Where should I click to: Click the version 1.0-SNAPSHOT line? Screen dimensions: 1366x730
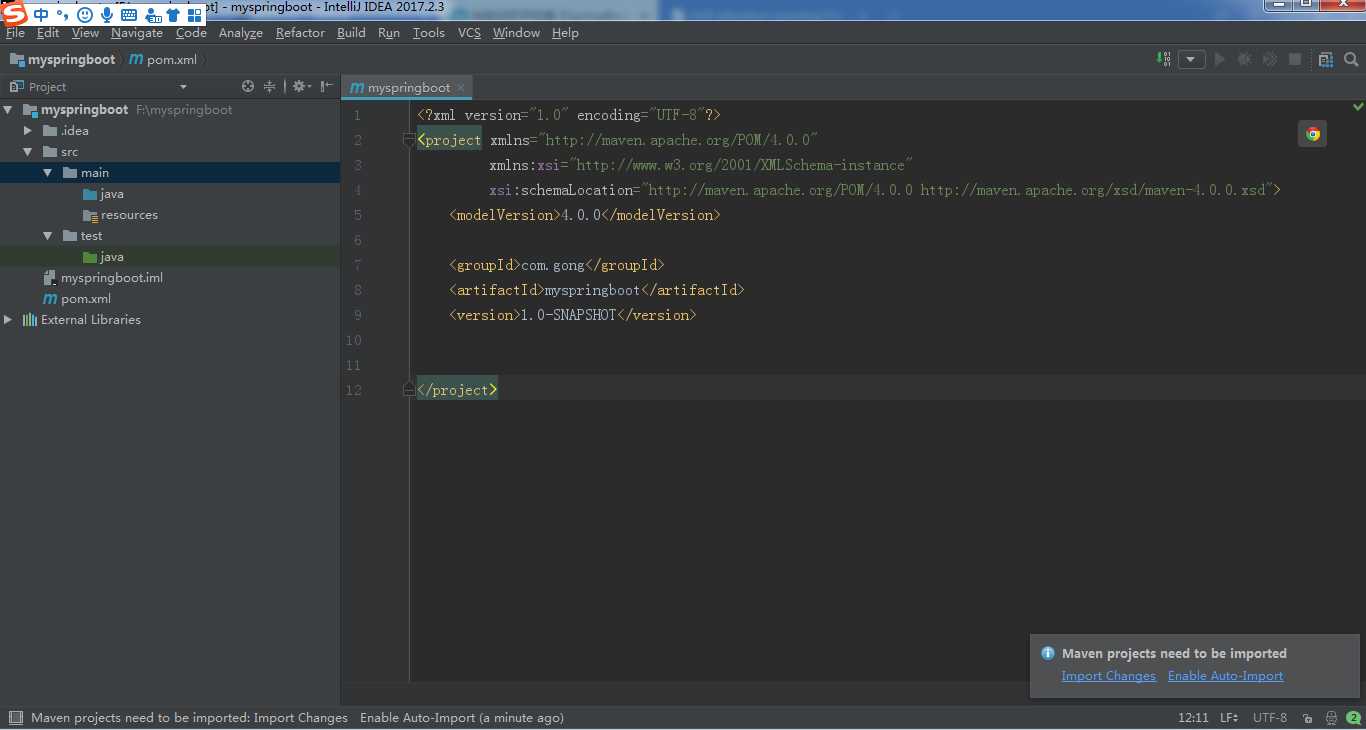tap(573, 315)
